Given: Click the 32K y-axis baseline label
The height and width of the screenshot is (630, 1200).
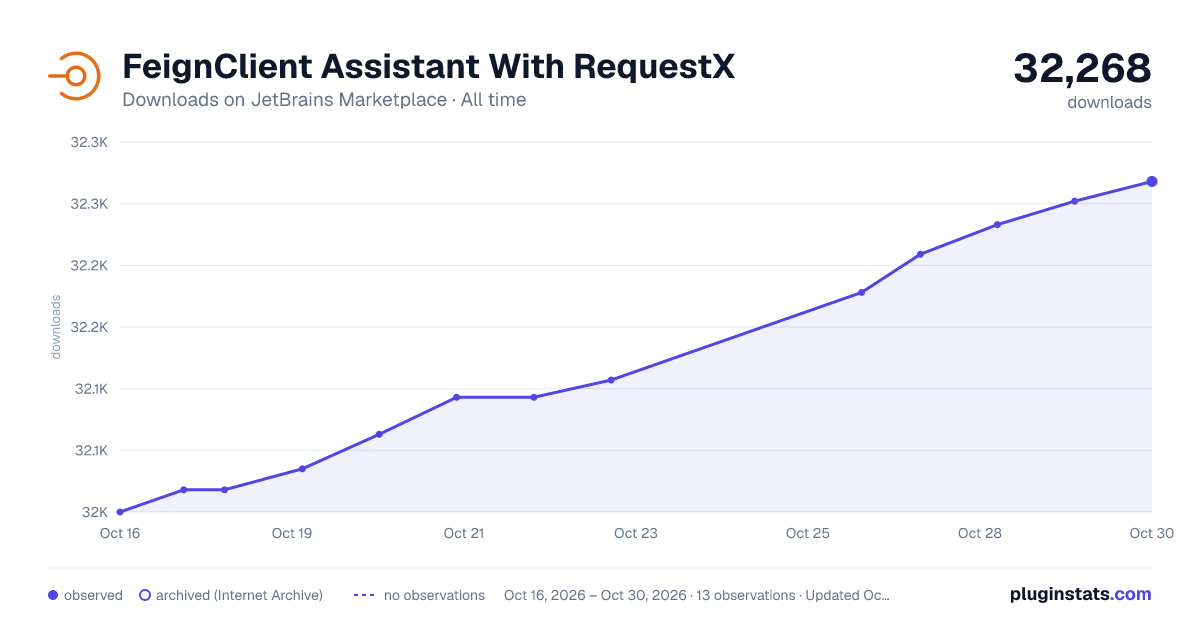Looking at the screenshot, I should tap(95, 512).
